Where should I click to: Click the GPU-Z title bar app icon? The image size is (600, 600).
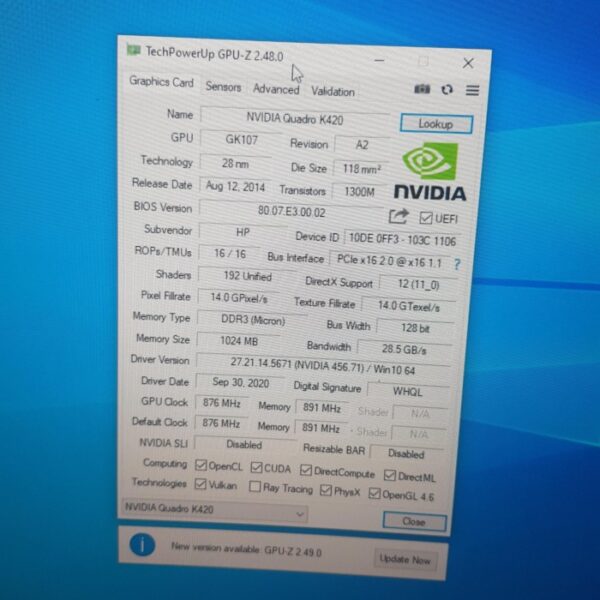[x=134, y=50]
